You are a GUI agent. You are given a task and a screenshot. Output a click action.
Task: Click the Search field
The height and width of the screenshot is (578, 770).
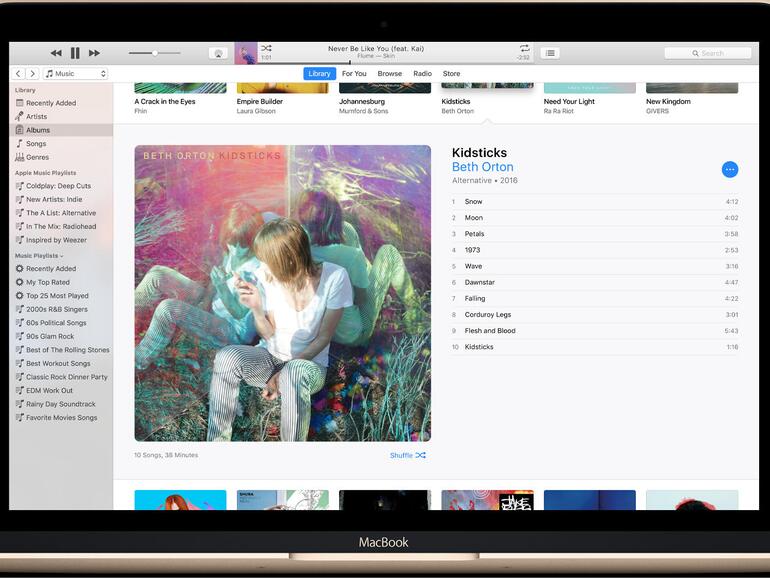tap(708, 53)
